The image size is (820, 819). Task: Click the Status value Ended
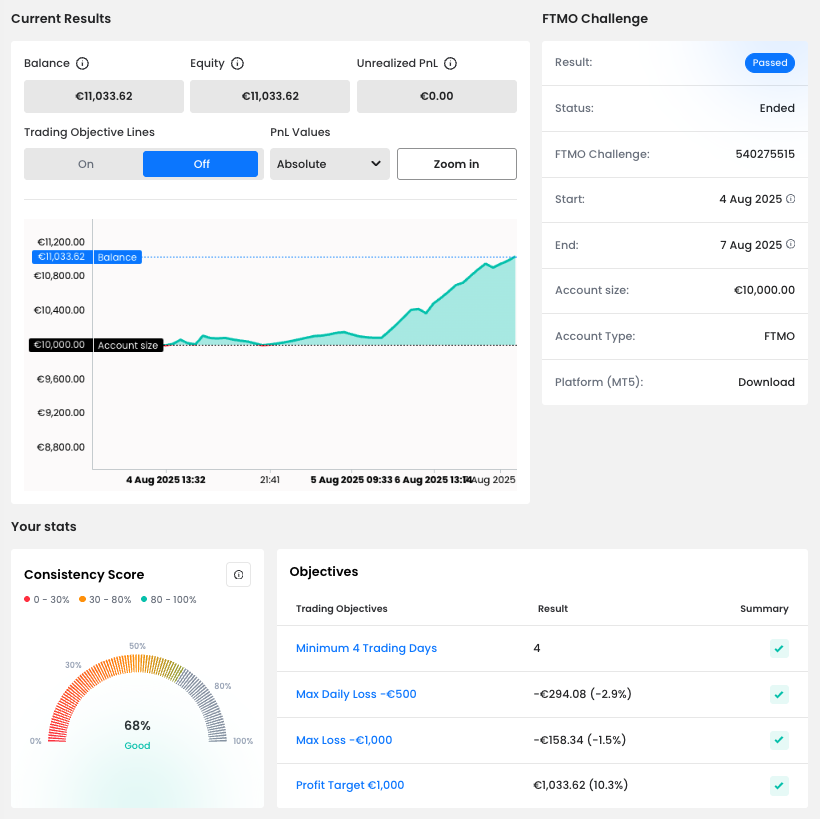777,108
